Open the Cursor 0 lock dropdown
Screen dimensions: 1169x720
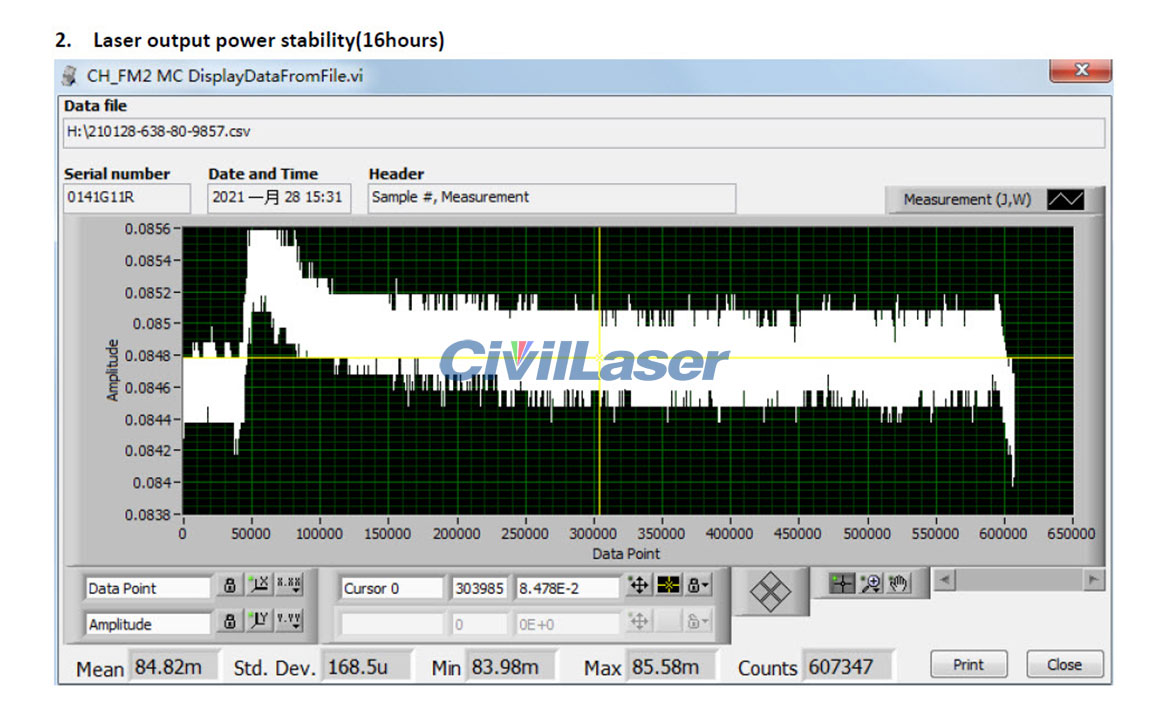click(697, 587)
